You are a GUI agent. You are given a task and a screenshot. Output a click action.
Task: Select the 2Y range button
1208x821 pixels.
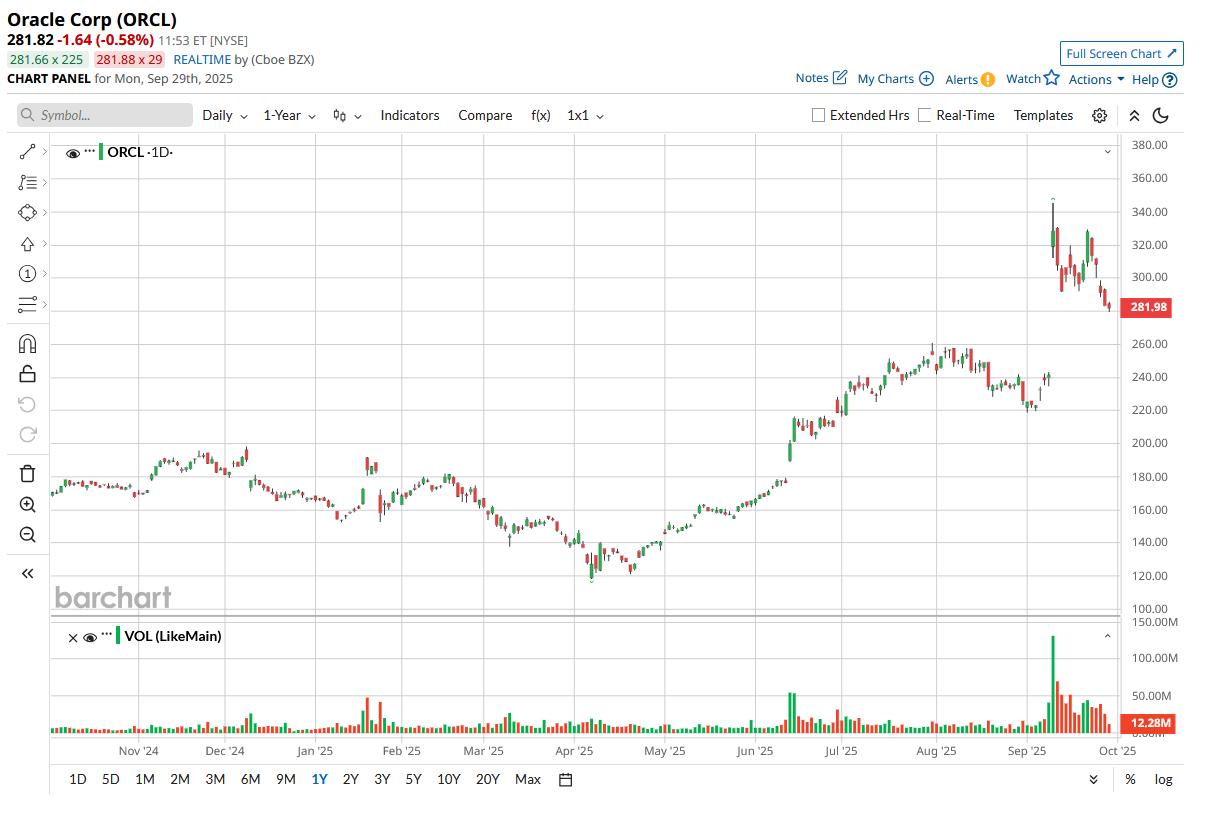[x=350, y=779]
